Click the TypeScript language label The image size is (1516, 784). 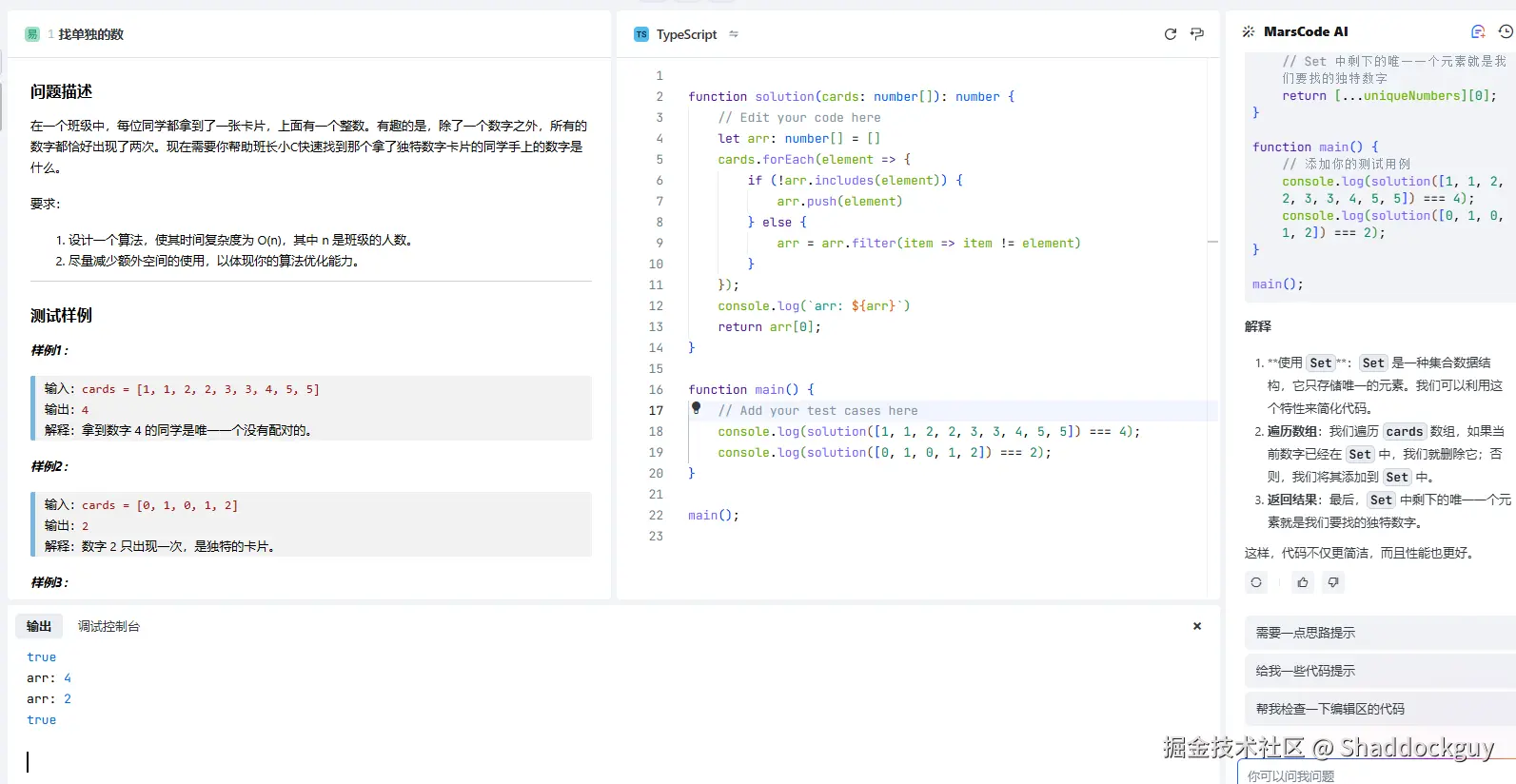click(686, 34)
